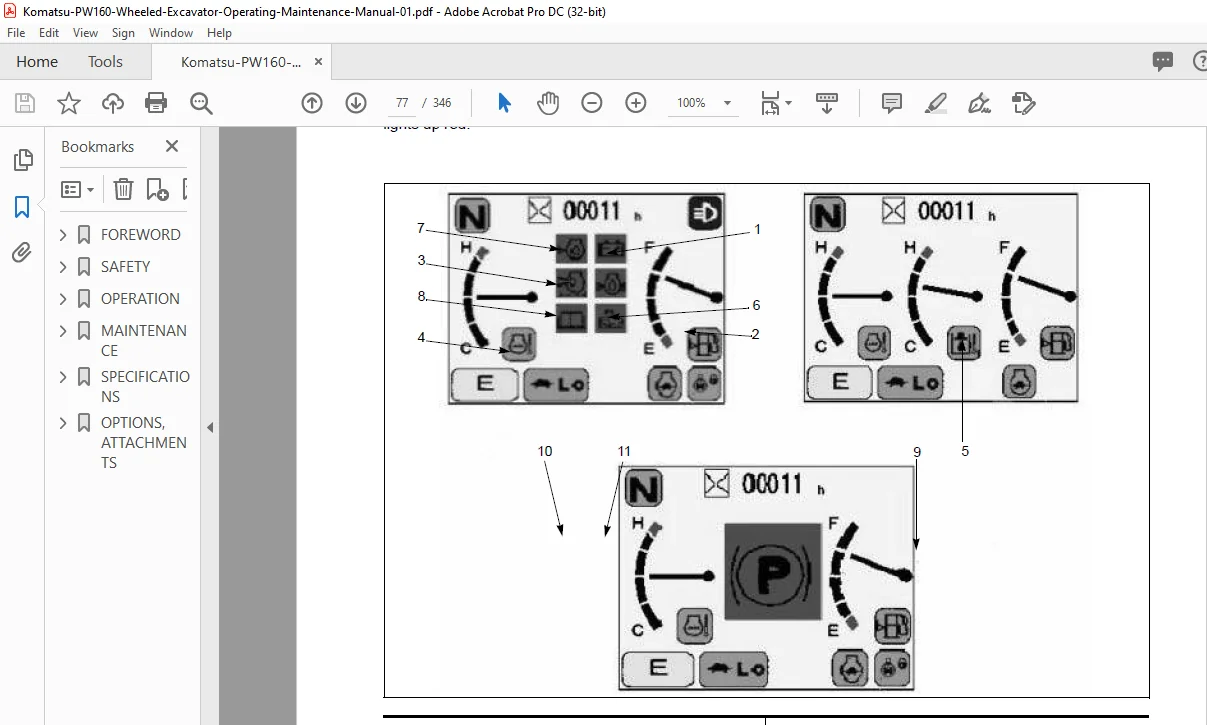Open the fit page options icon
This screenshot has height=725, width=1207.
click(x=776, y=103)
